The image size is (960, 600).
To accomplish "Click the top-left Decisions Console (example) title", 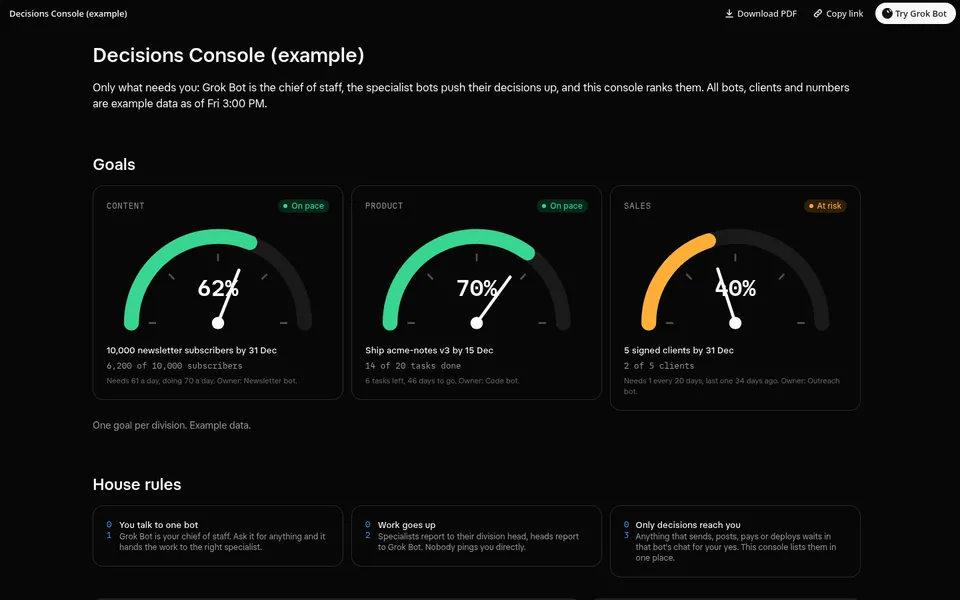I will (x=68, y=13).
